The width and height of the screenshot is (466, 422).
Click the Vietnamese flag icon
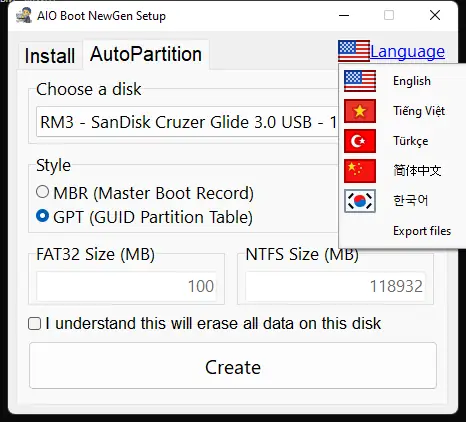point(360,111)
